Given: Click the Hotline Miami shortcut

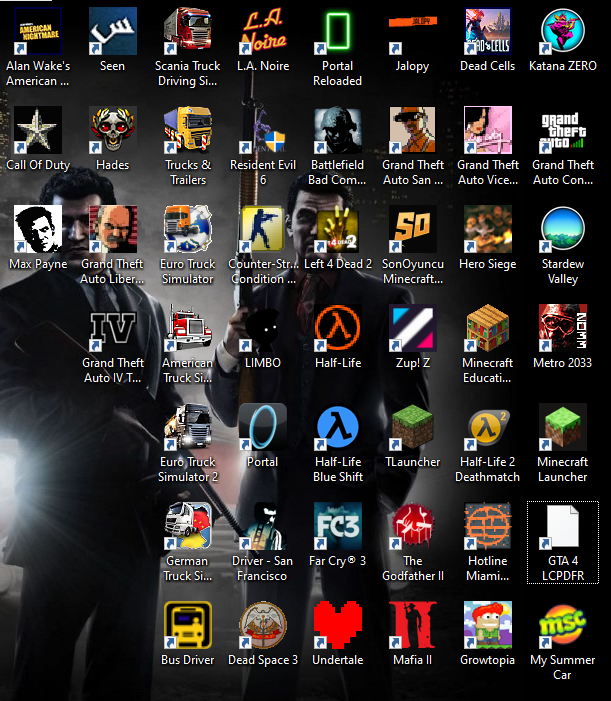Looking at the screenshot, I should click(488, 526).
